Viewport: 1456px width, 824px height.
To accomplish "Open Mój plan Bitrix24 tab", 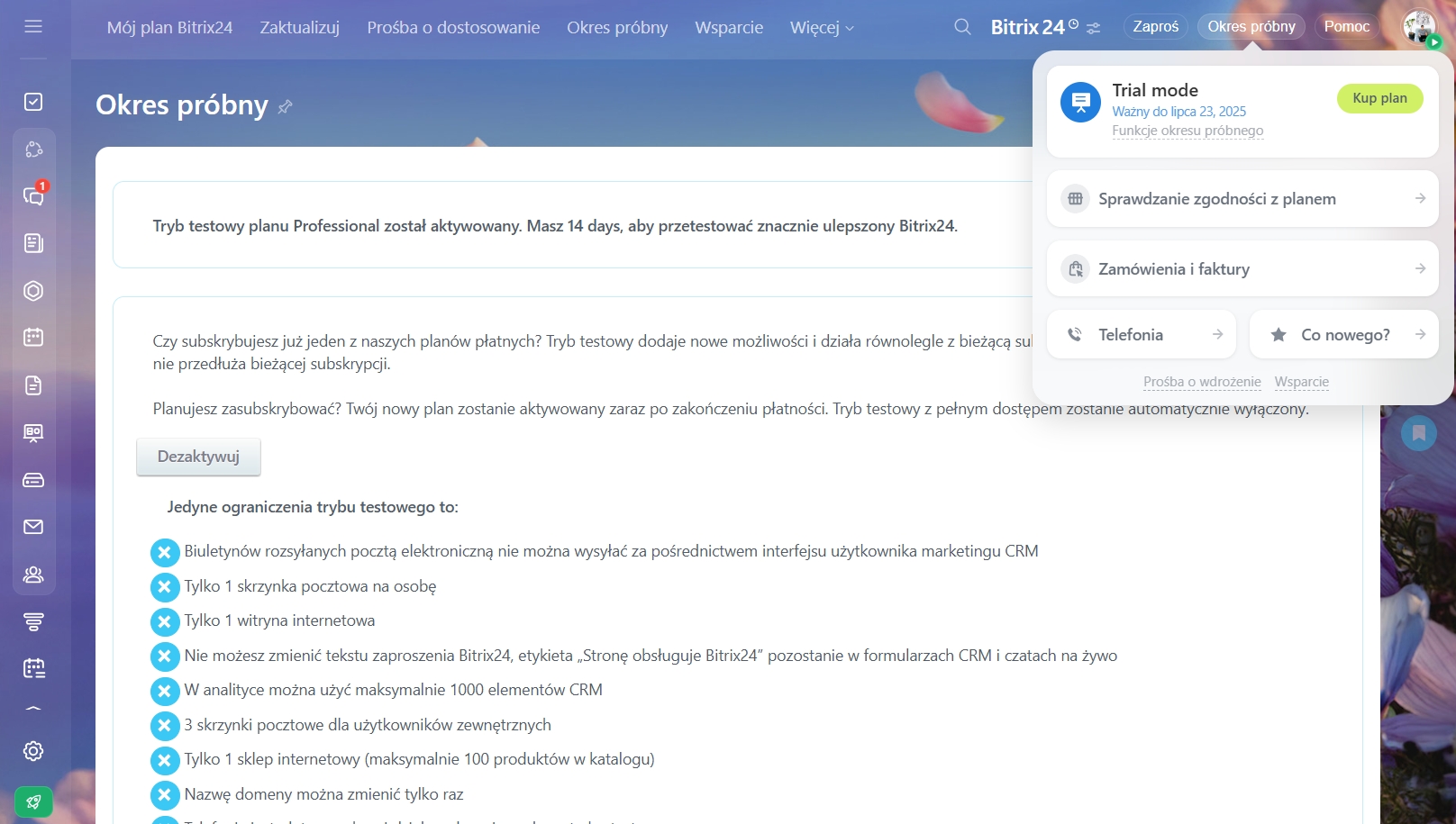I will tap(169, 28).
